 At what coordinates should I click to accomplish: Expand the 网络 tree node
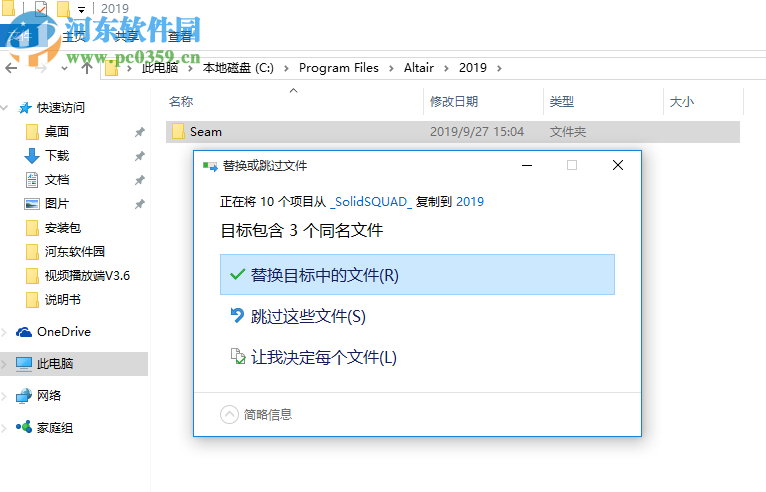[4, 396]
